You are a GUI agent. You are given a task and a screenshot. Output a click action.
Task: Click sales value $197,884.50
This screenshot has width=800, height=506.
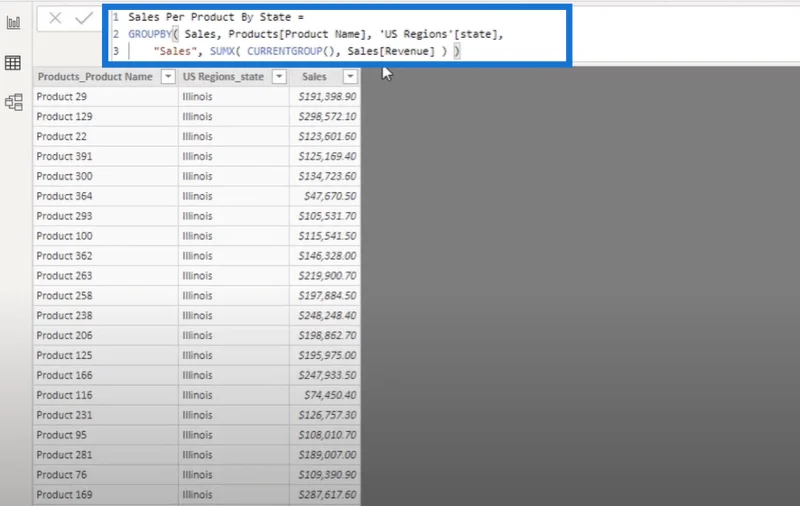[x=328, y=295]
